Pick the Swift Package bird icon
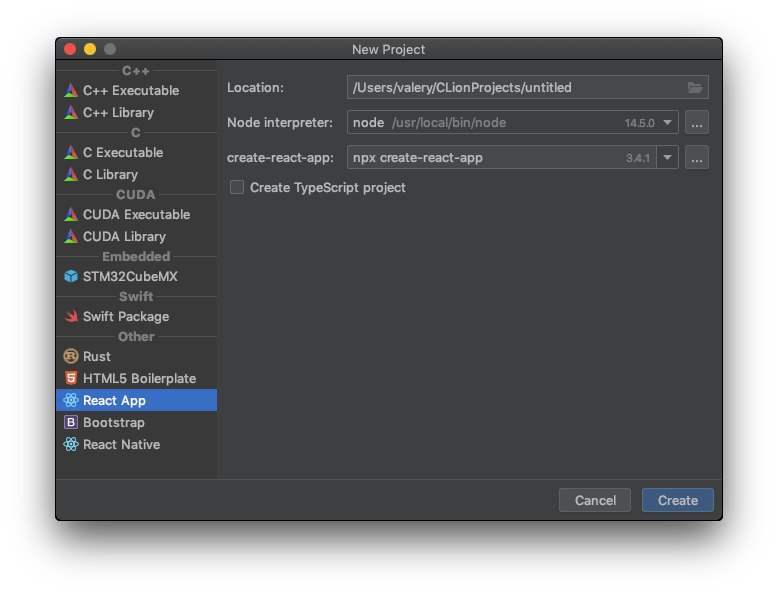The image size is (778, 594). [71, 316]
